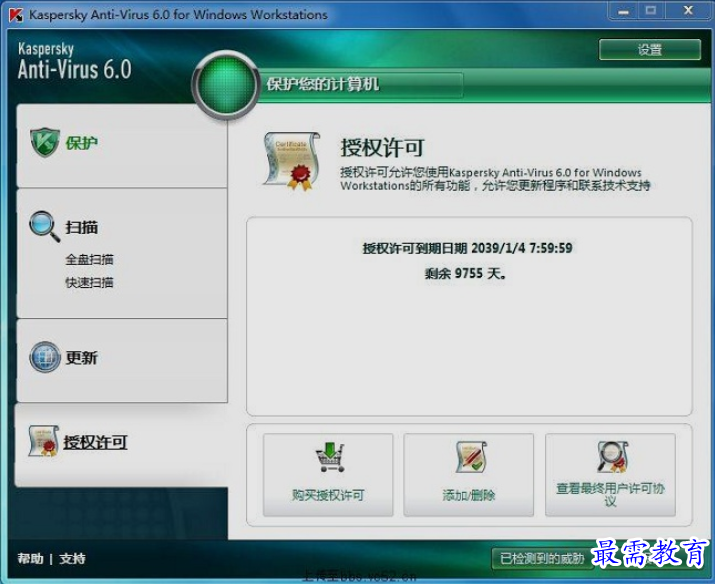Close the Kaspersky window
The width and height of the screenshot is (715, 584).
[688, 11]
